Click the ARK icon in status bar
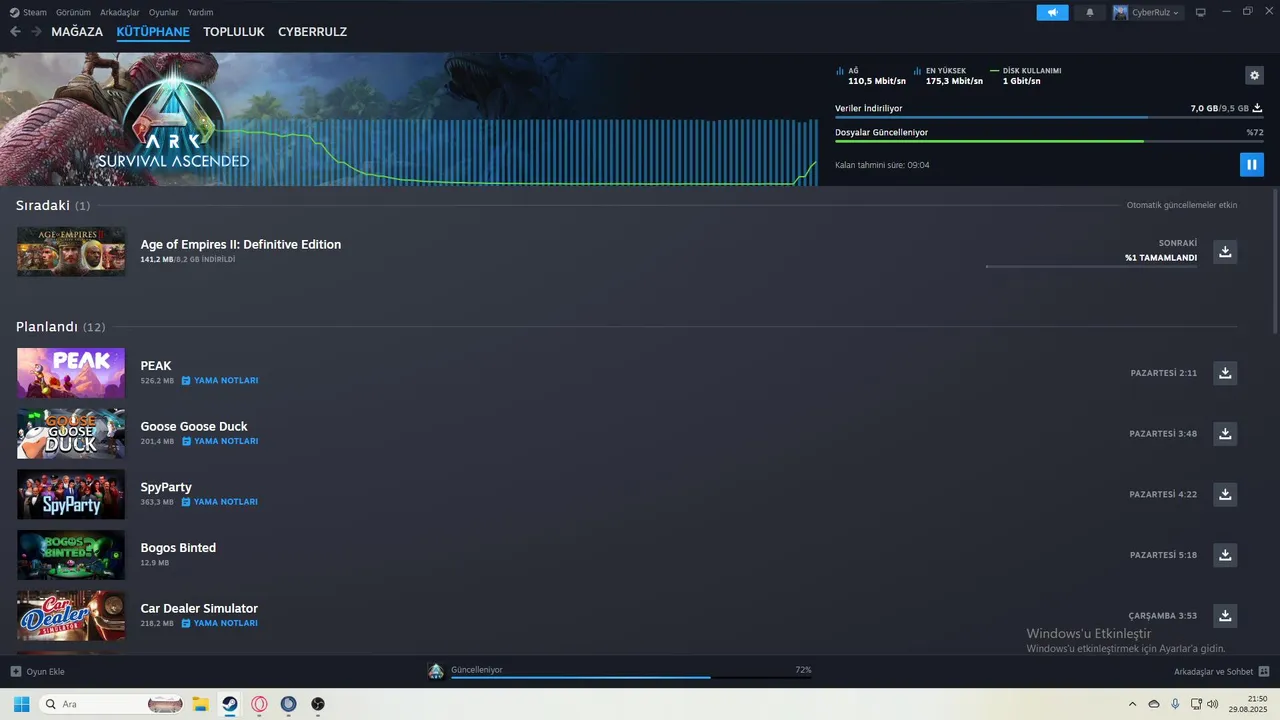 tap(436, 671)
